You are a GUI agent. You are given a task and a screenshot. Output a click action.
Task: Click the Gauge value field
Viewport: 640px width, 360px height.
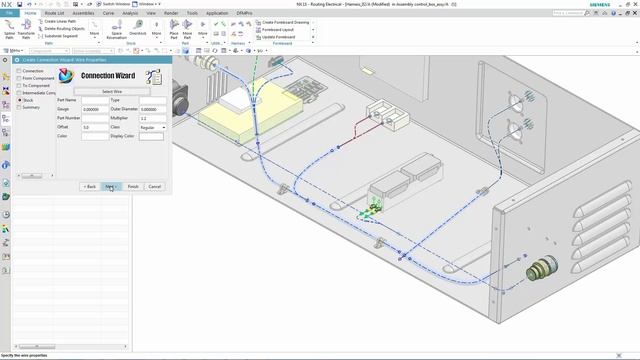[95, 110]
